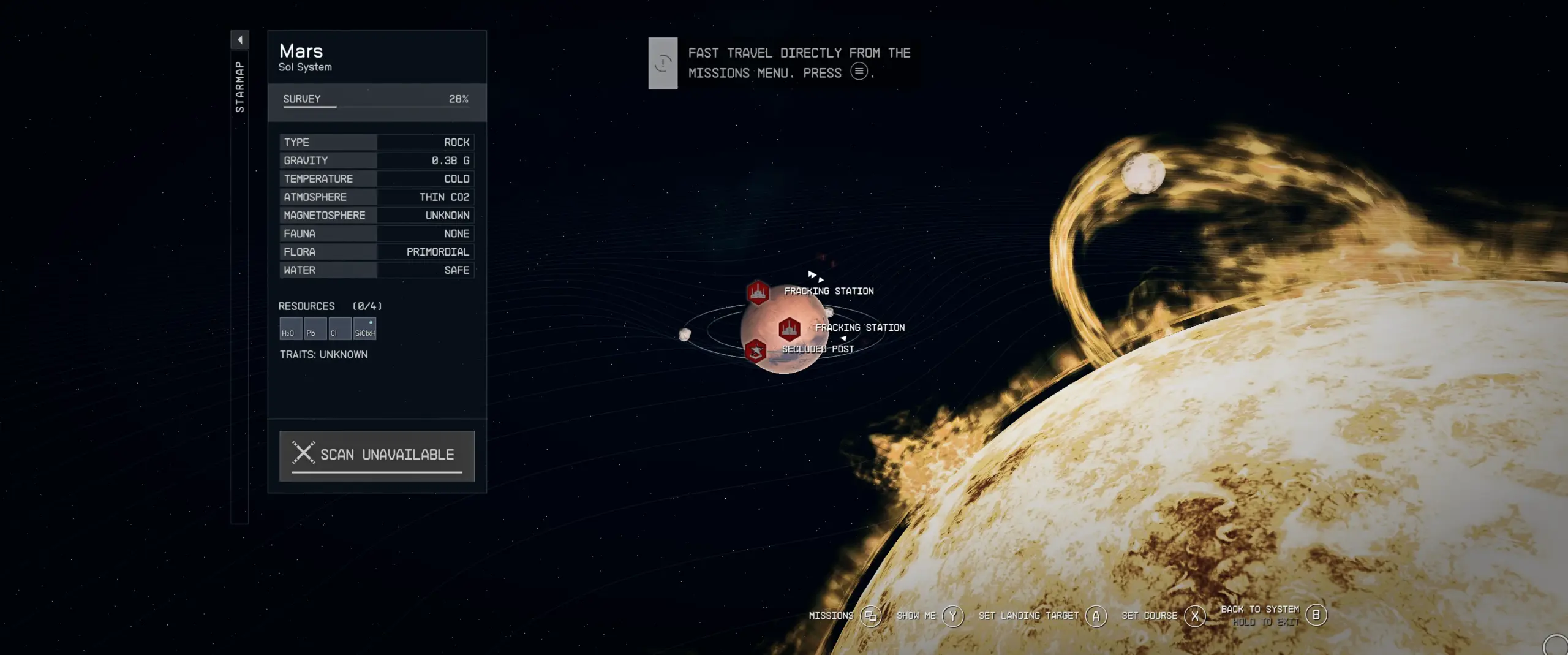The width and height of the screenshot is (1568, 655).
Task: Click the Set Landing Target label
Action: [x=1028, y=616]
